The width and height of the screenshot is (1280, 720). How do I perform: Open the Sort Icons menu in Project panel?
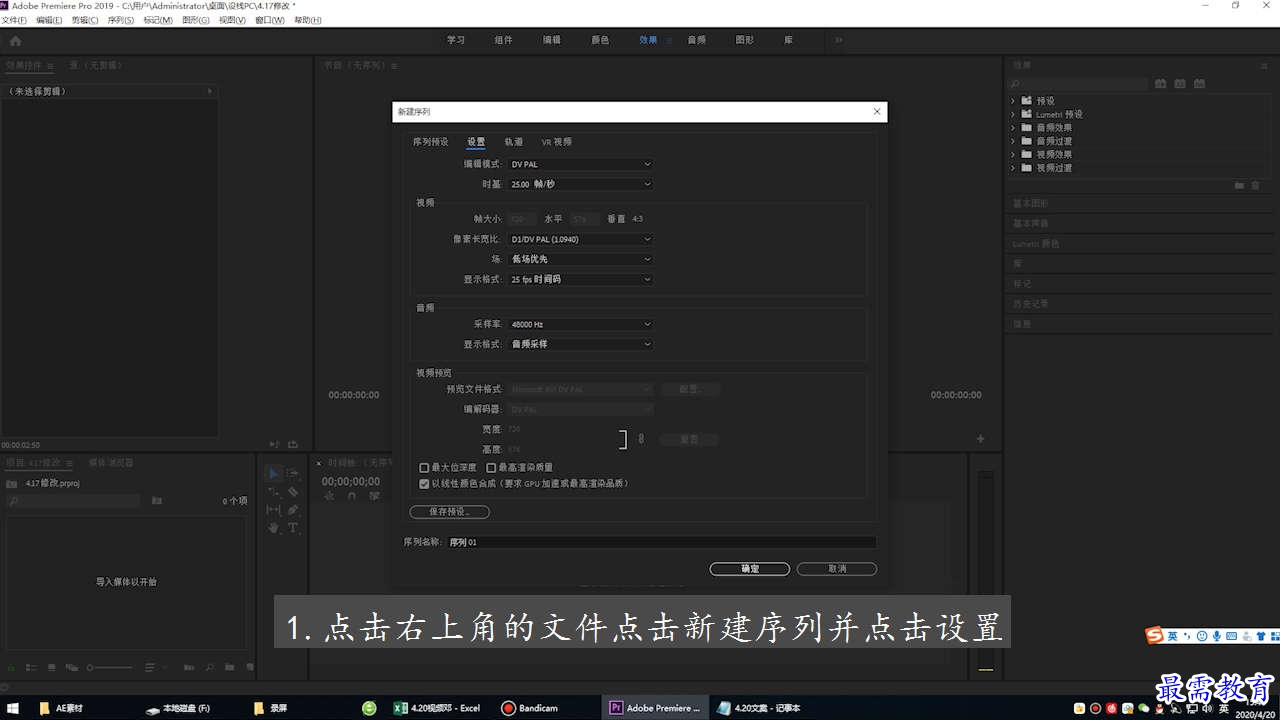pos(151,667)
